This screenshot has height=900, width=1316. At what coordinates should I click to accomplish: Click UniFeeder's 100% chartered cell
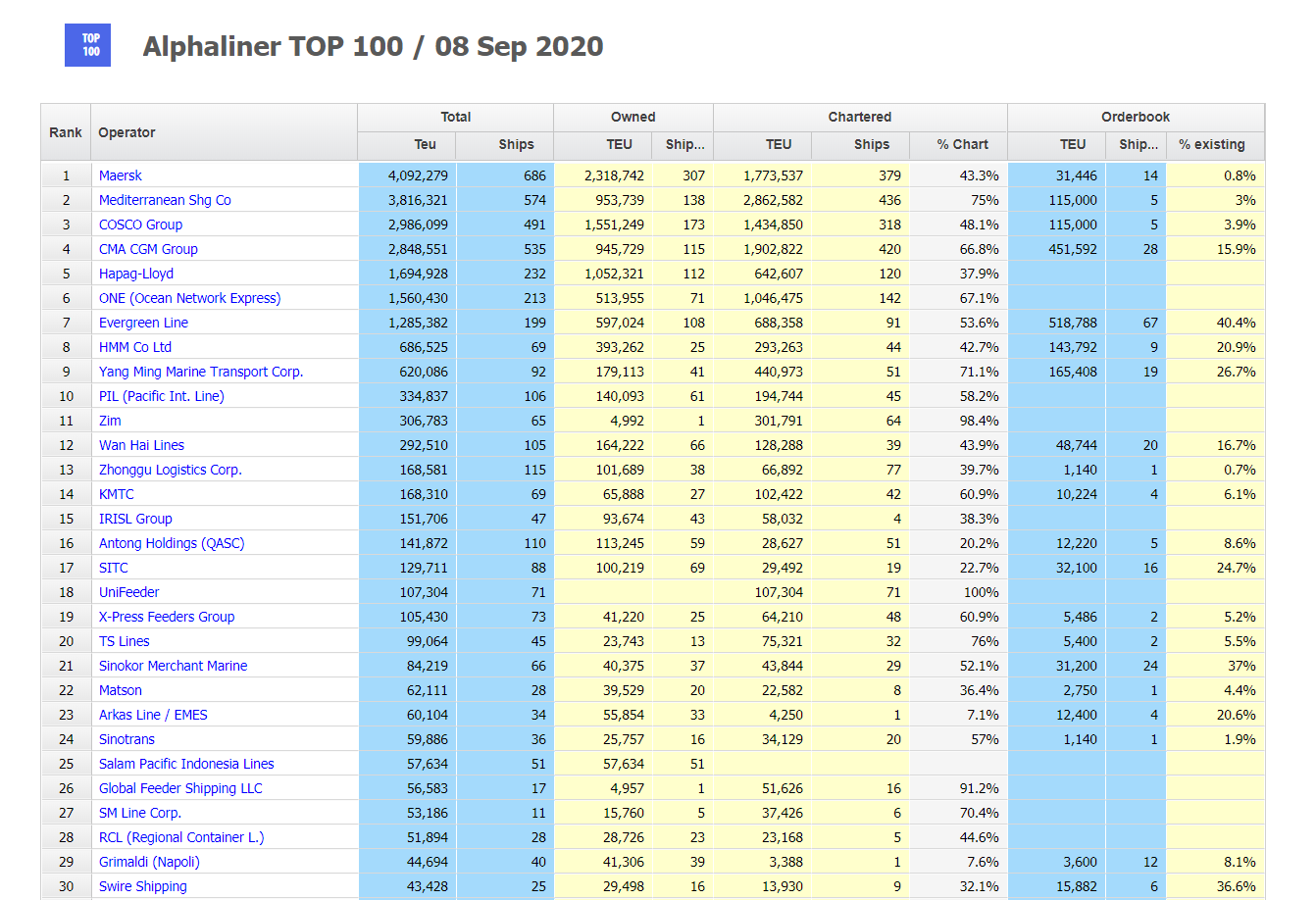958,592
